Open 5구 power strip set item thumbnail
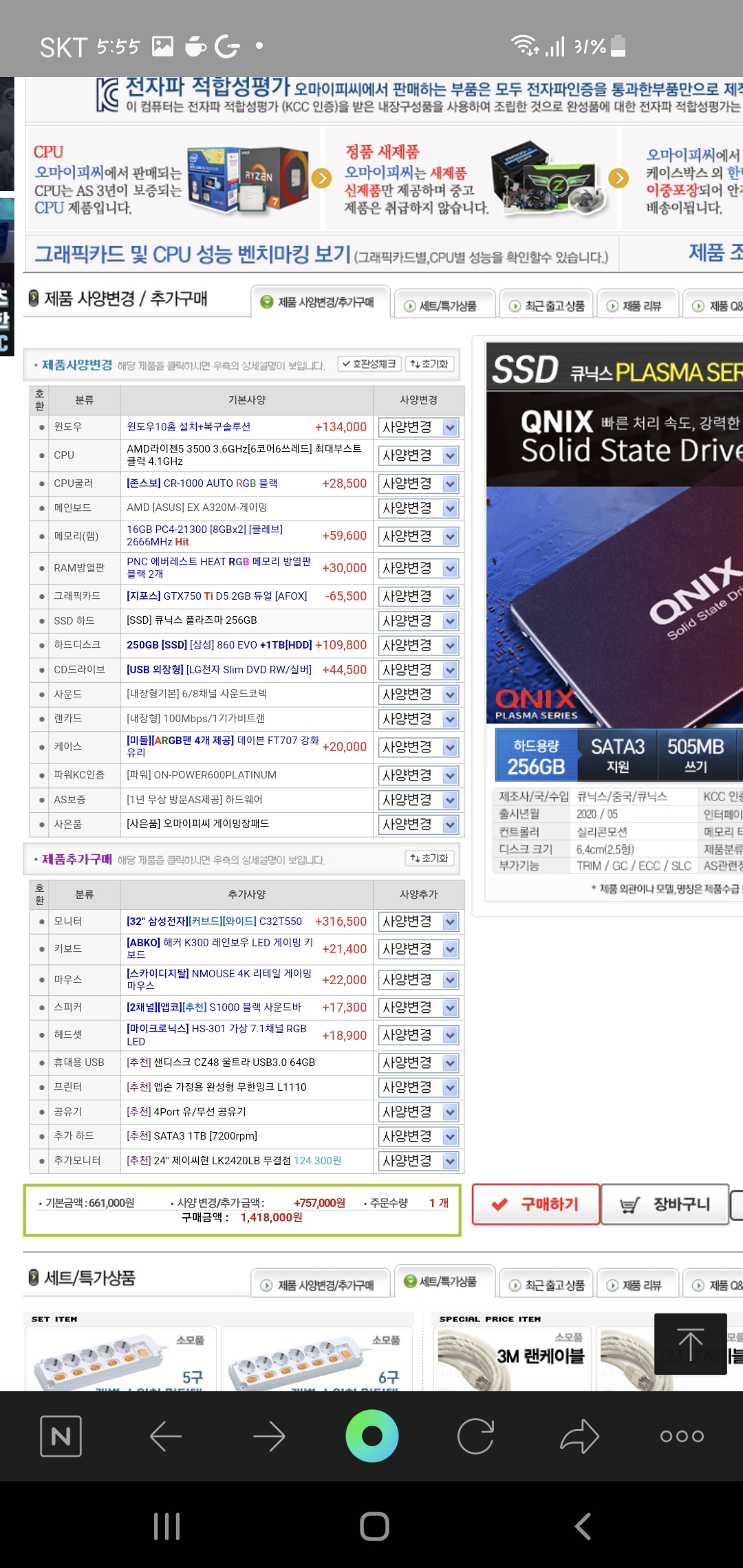Screen dimensions: 743x1568 [121, 1360]
